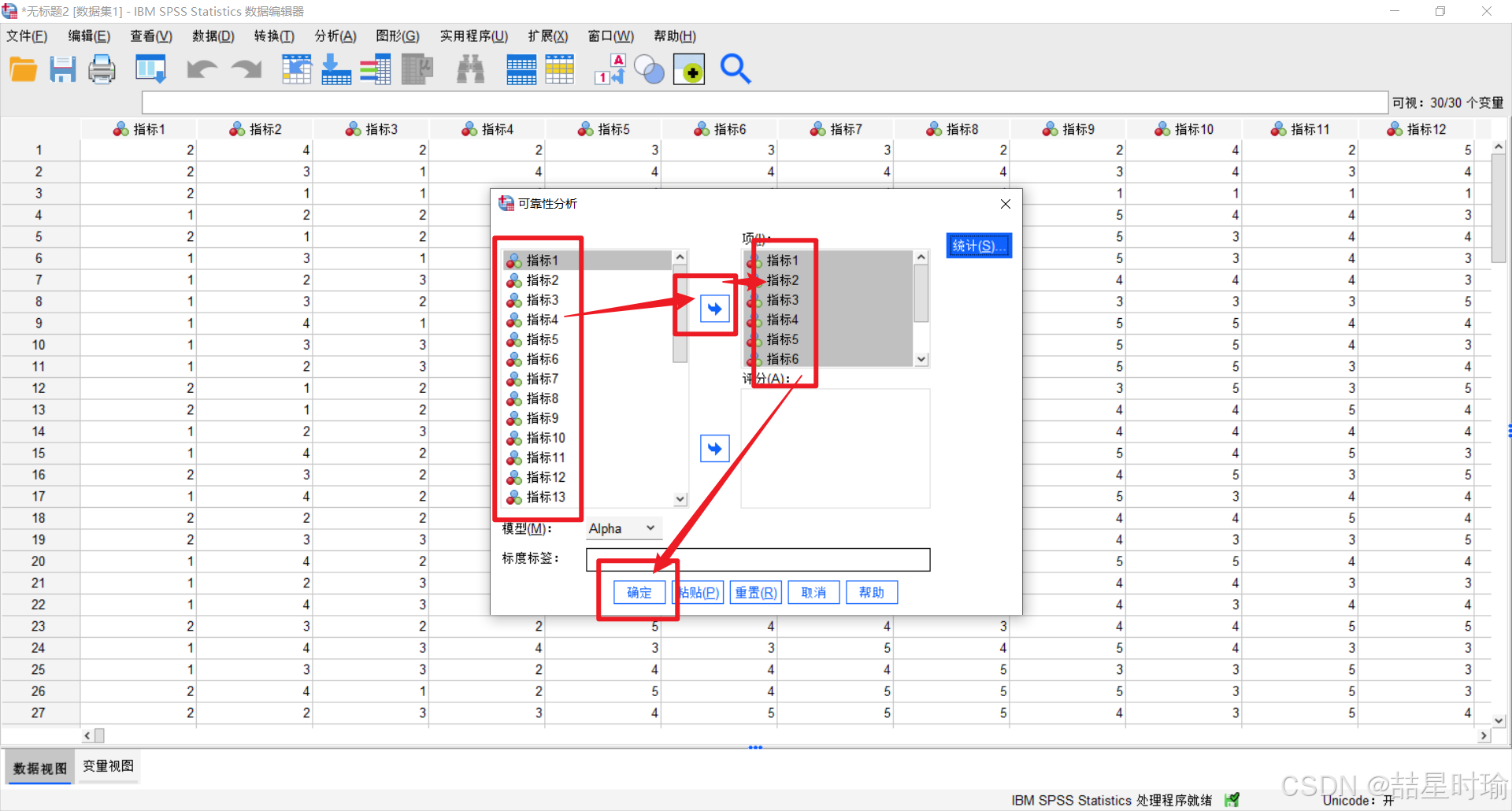Click the empty 评分 list box
The image size is (1512, 811).
(x=836, y=449)
